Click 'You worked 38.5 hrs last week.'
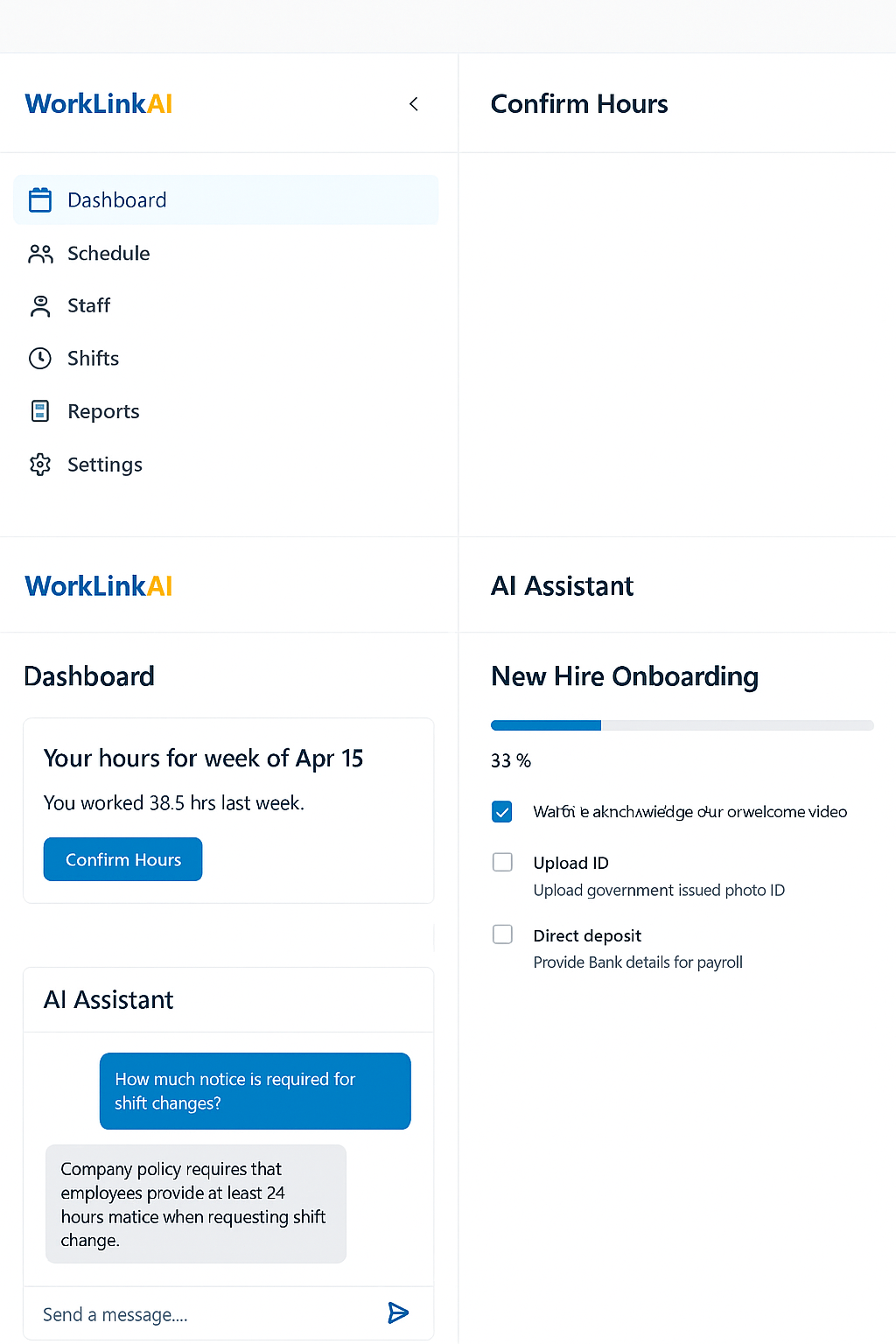Screen dimensions: 896x1344 174,803
